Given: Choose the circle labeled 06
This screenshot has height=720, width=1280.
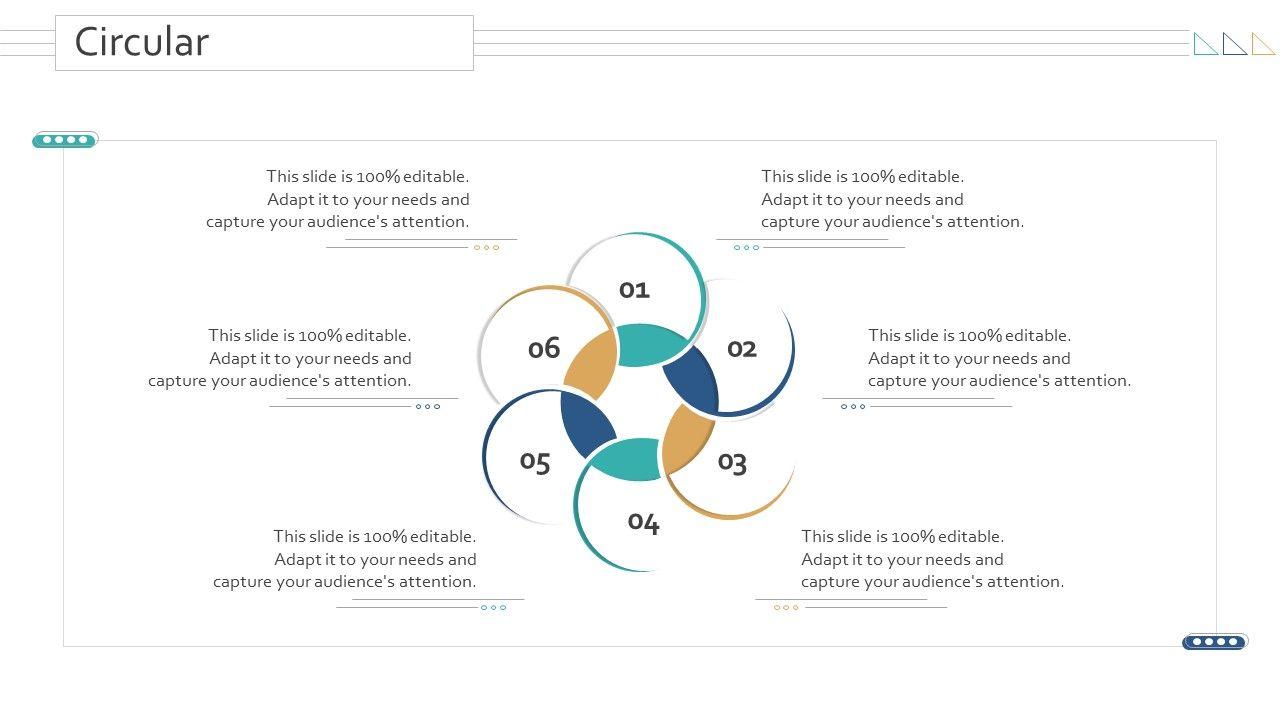Looking at the screenshot, I should (x=544, y=348).
